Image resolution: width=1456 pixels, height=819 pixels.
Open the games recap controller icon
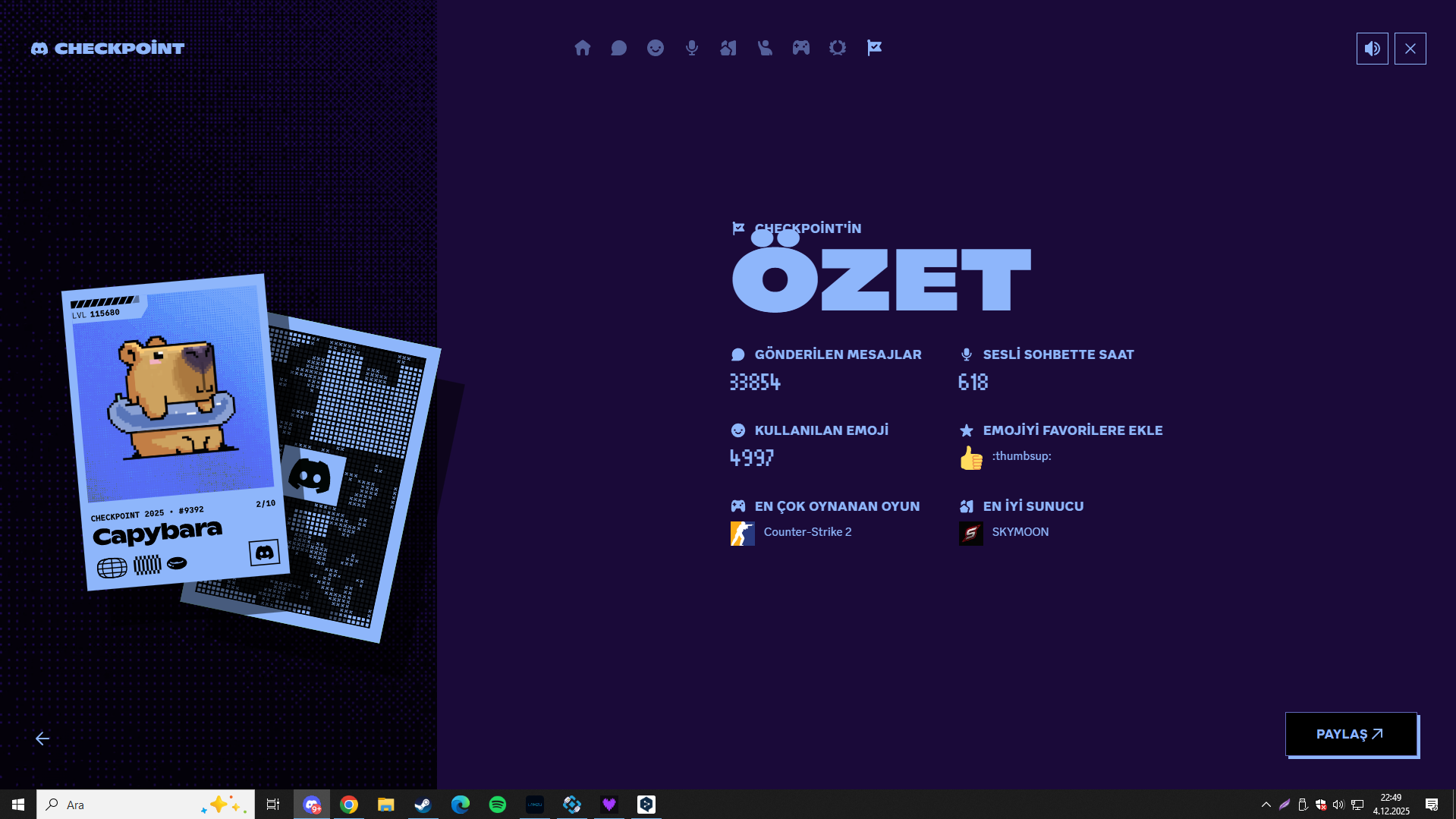click(x=800, y=48)
